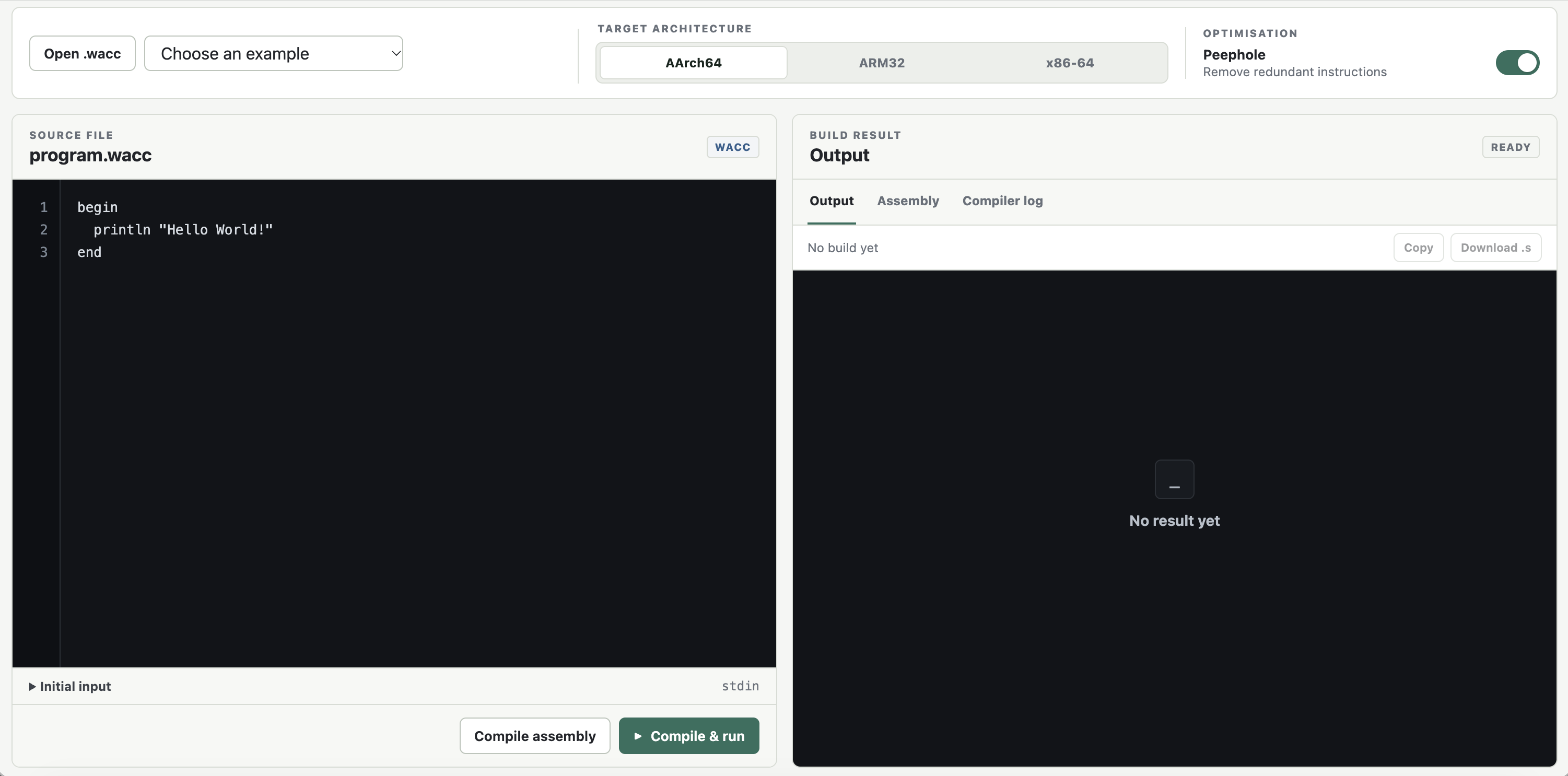Switch to the Compiler log tab
This screenshot has width=1568, height=776.
[x=1002, y=201]
